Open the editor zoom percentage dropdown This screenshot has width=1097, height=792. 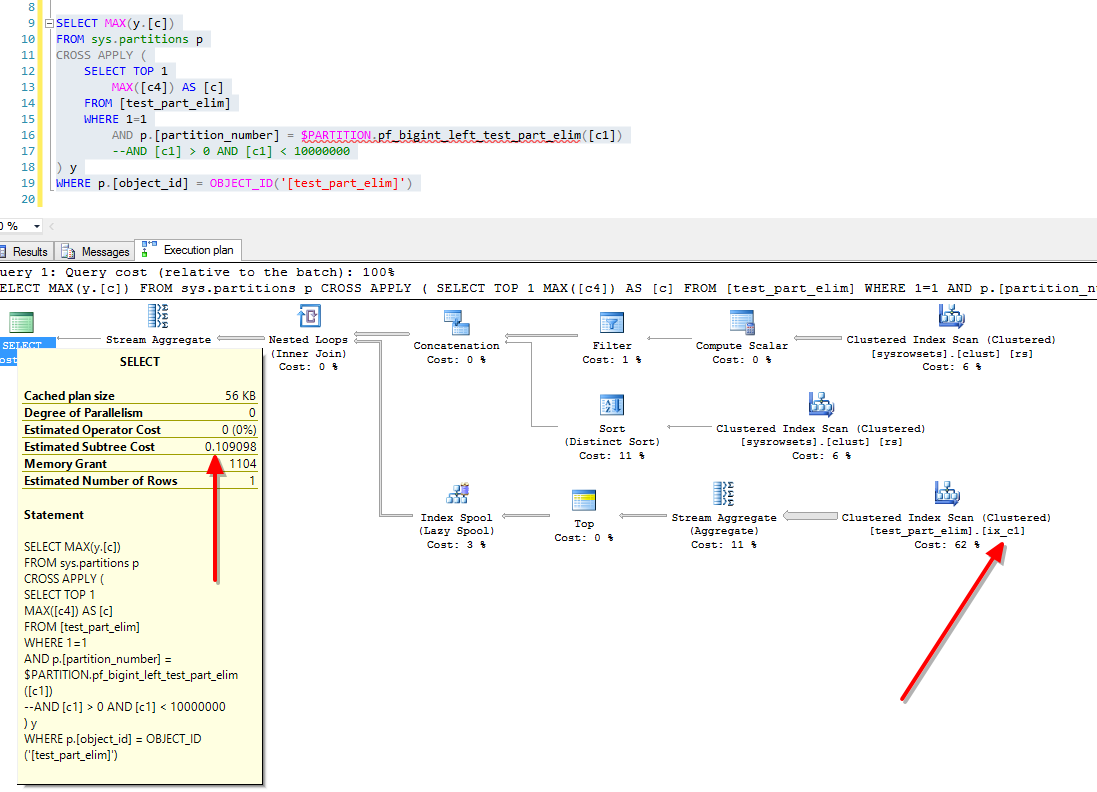[37, 226]
